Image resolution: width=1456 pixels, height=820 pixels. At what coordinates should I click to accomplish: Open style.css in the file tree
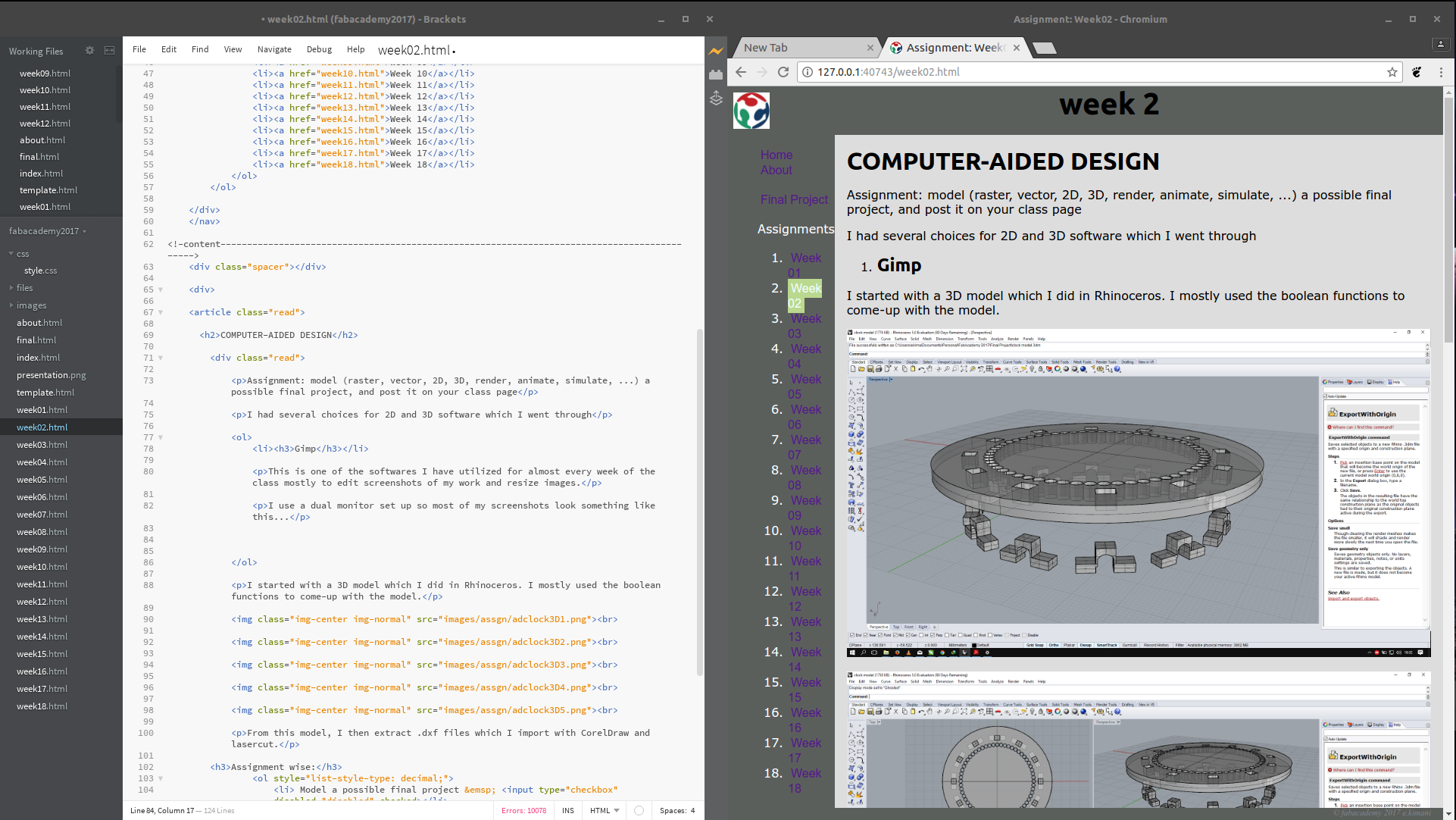pyautogui.click(x=40, y=271)
